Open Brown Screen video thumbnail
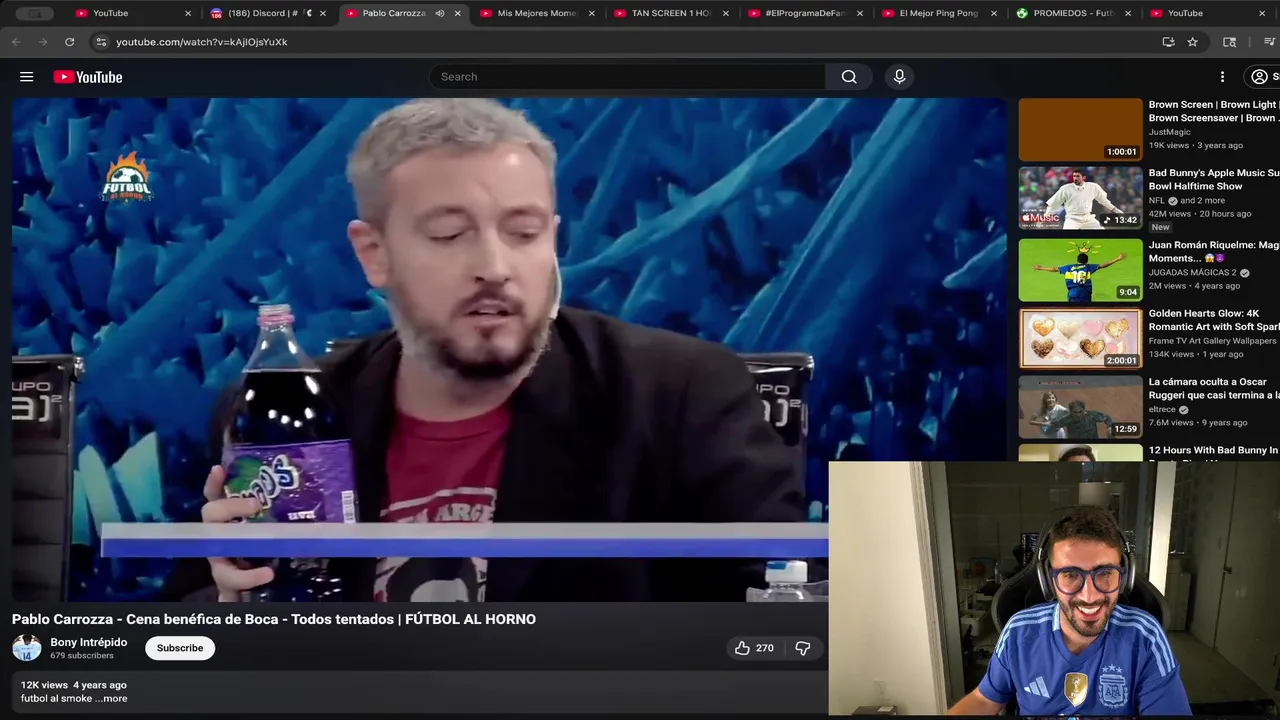Viewport: 1280px width, 720px height. coord(1080,129)
